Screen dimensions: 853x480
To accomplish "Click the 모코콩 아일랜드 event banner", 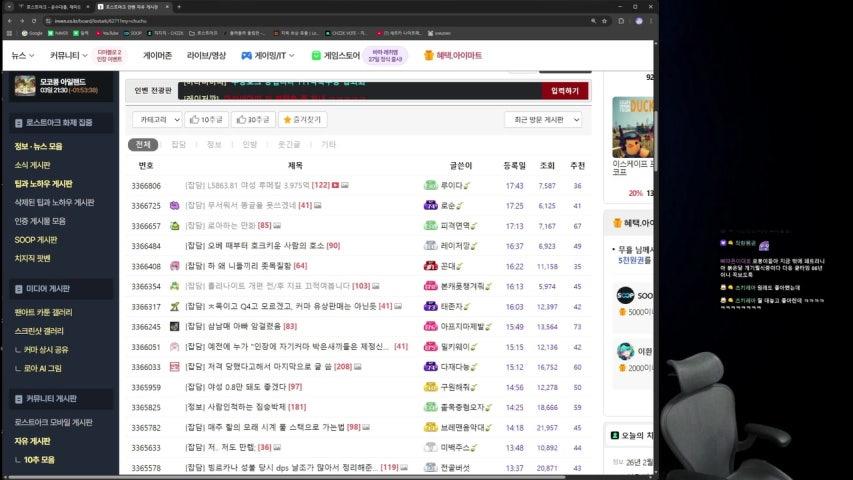I will tap(60, 86).
